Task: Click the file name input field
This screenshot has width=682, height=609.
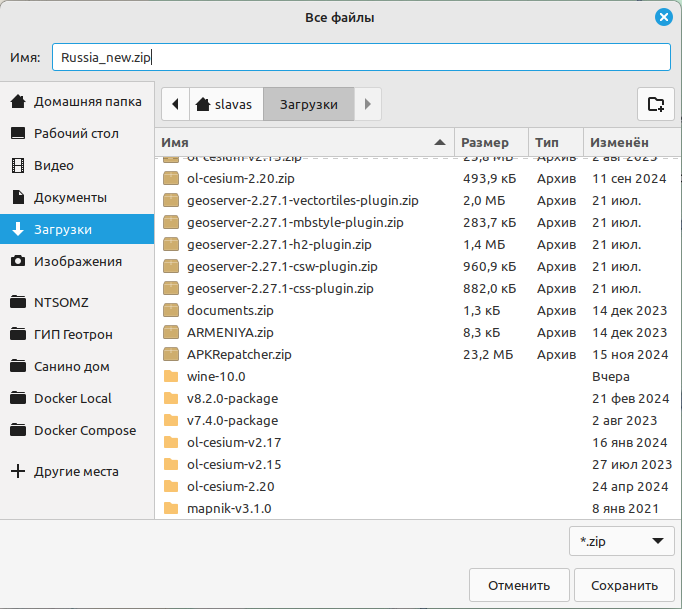Action: (x=360, y=57)
